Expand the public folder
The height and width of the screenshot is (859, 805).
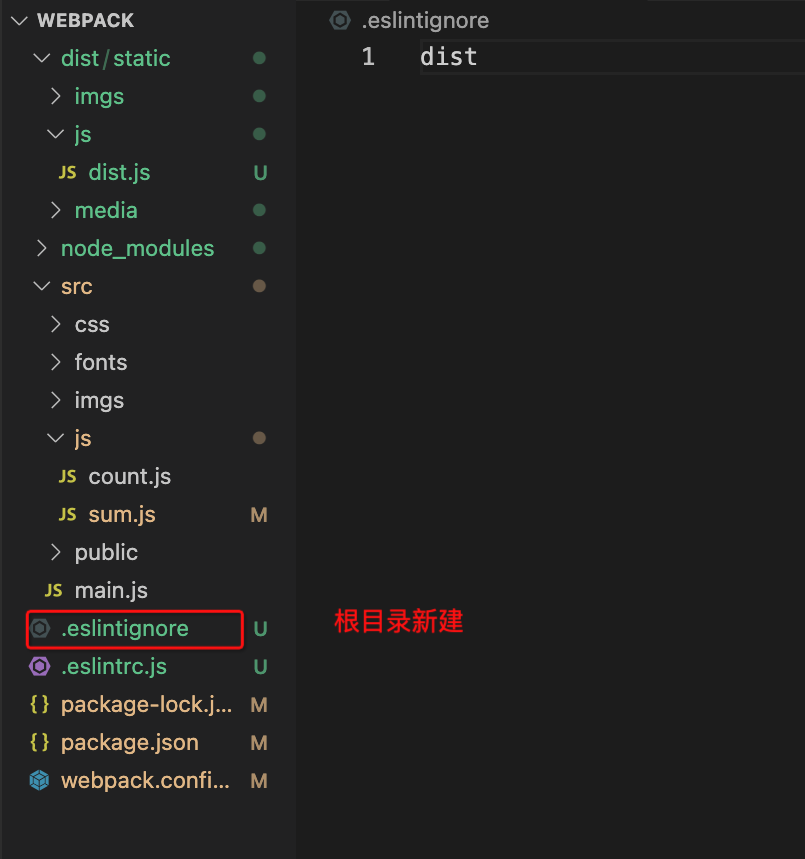(x=56, y=552)
